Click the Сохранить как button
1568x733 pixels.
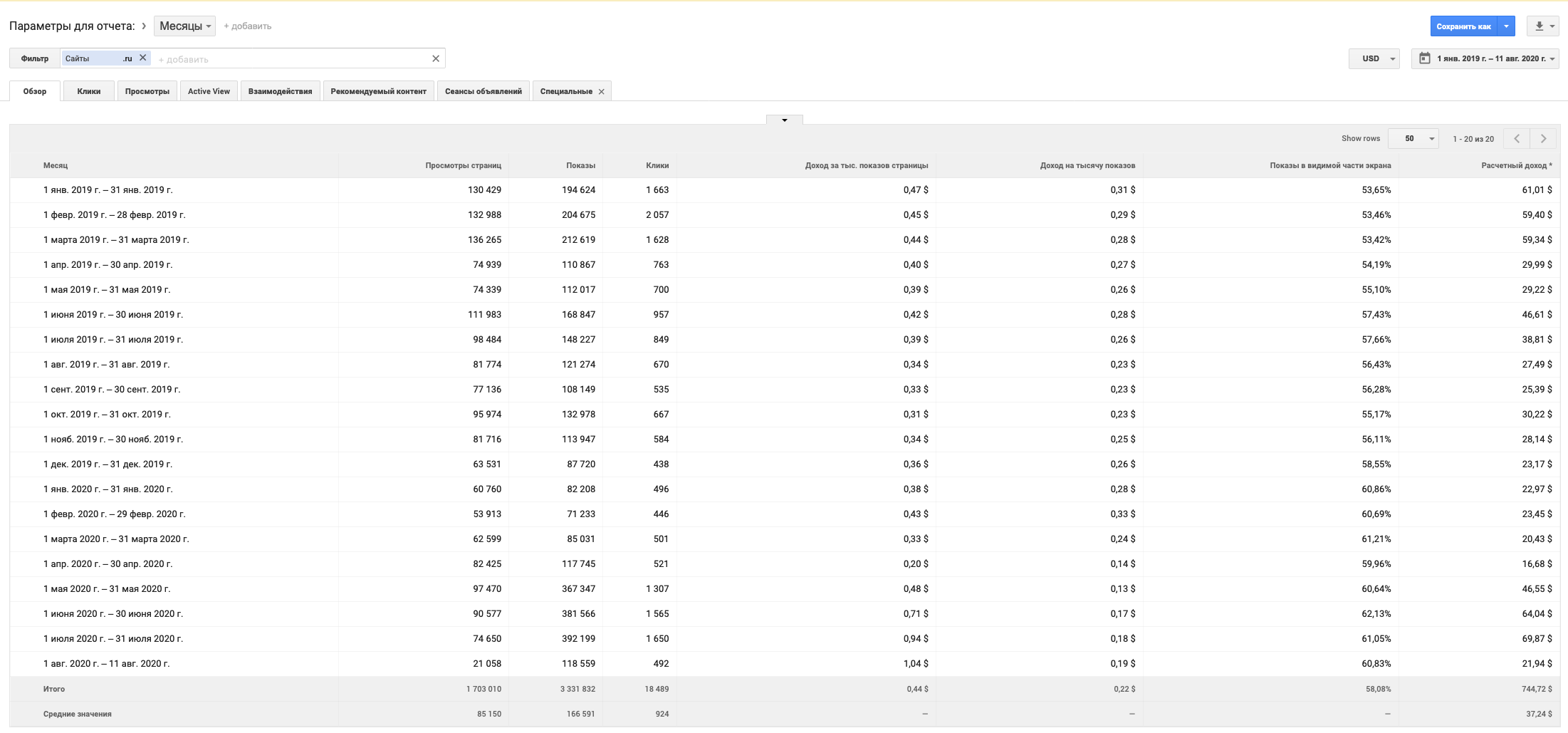click(1463, 26)
